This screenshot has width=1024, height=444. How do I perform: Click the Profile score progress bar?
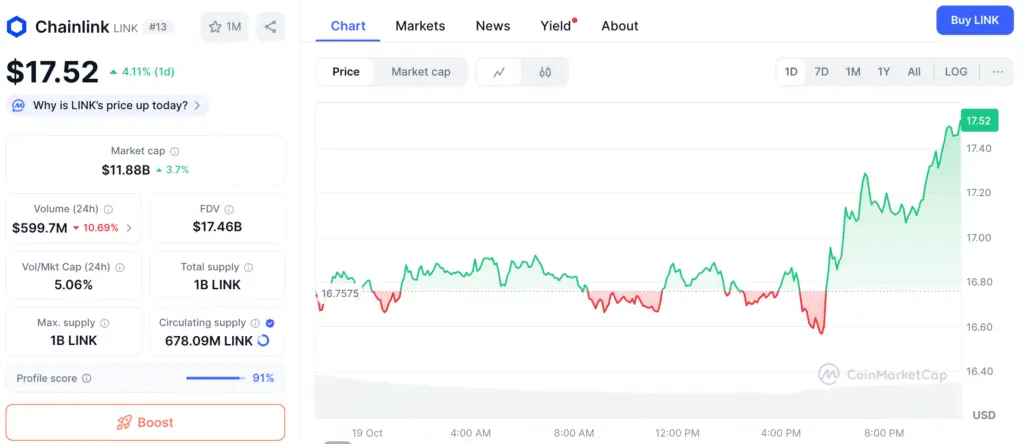point(215,379)
